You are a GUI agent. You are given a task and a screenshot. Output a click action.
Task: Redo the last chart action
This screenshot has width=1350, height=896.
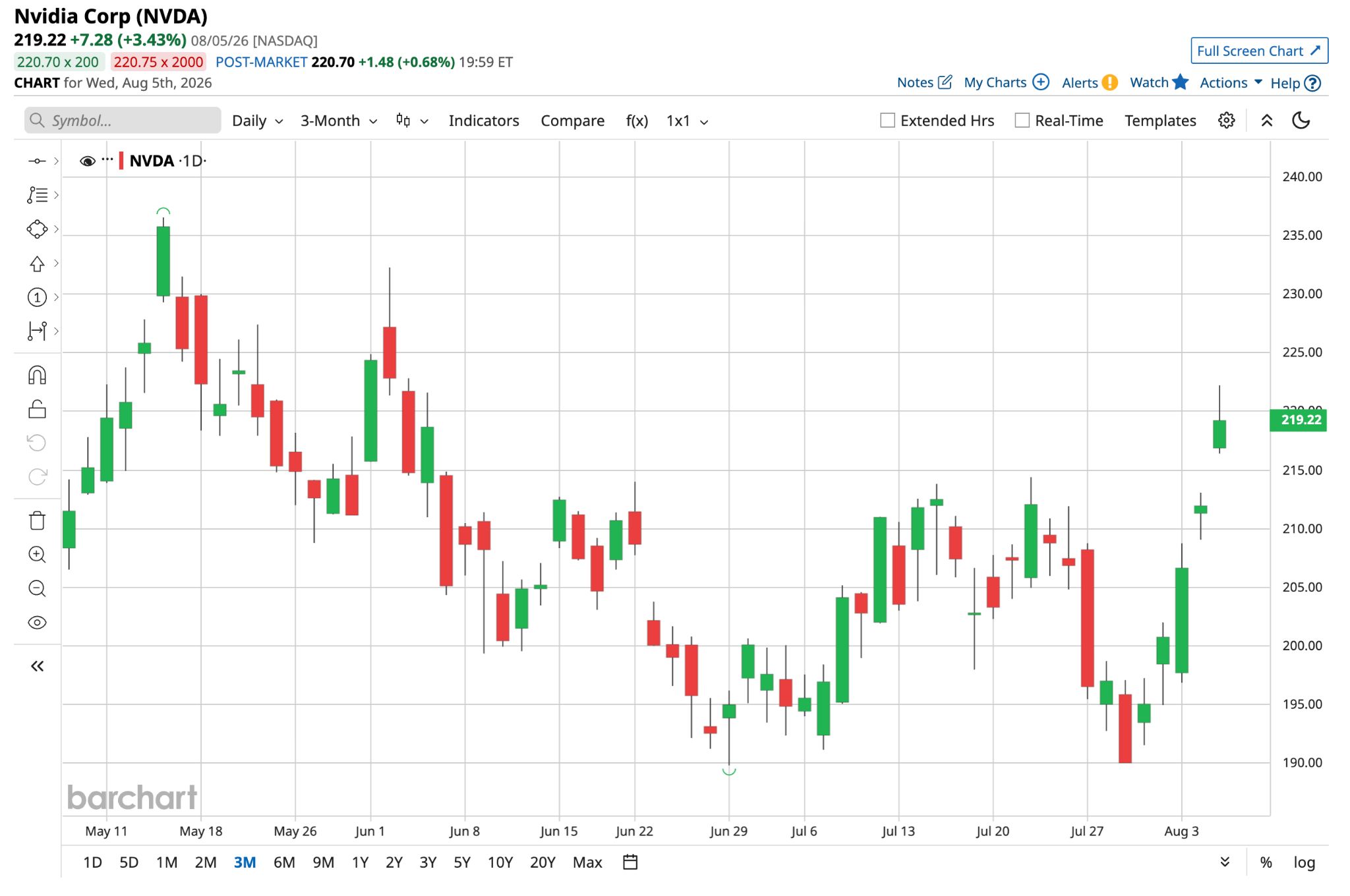point(37,476)
